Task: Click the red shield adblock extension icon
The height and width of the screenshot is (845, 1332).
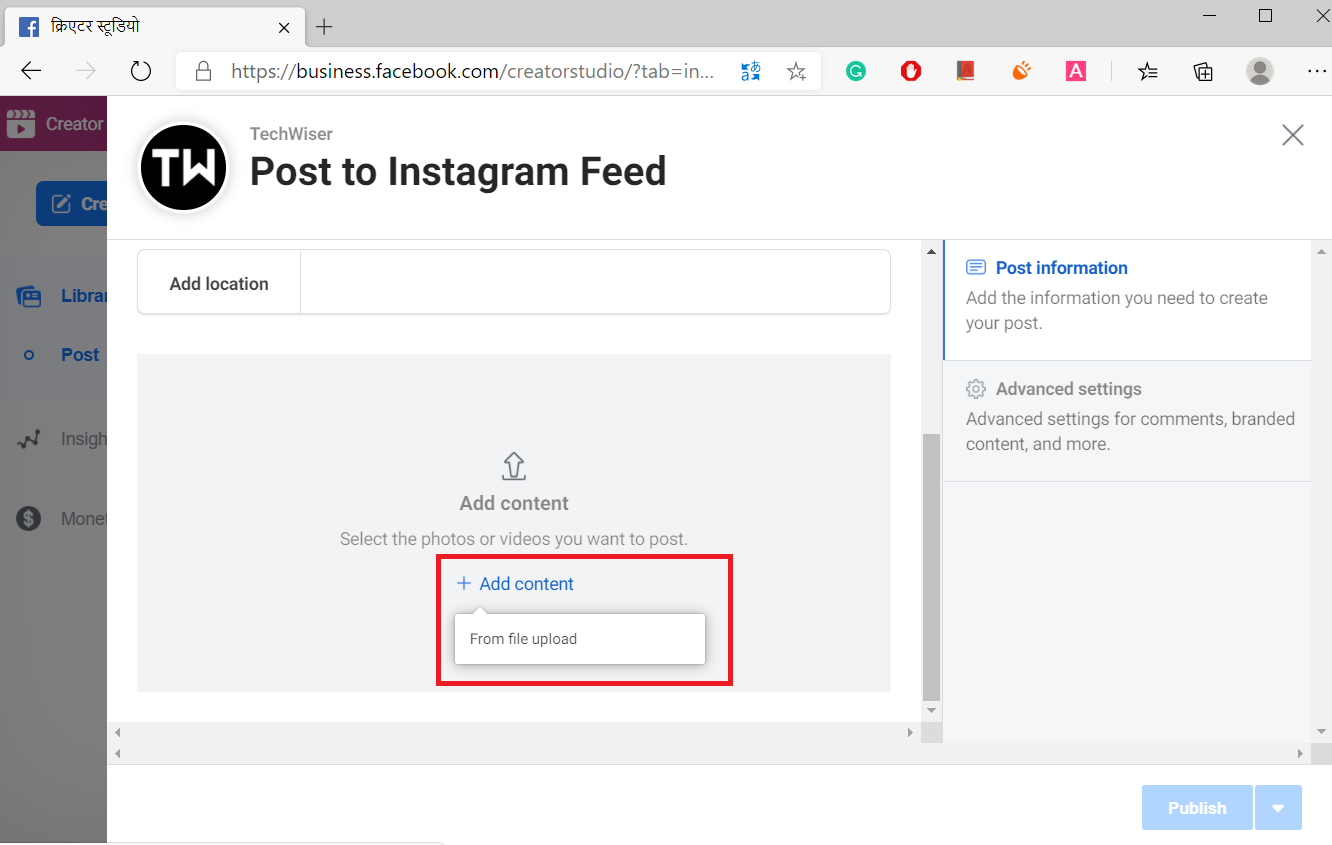Action: coord(911,71)
